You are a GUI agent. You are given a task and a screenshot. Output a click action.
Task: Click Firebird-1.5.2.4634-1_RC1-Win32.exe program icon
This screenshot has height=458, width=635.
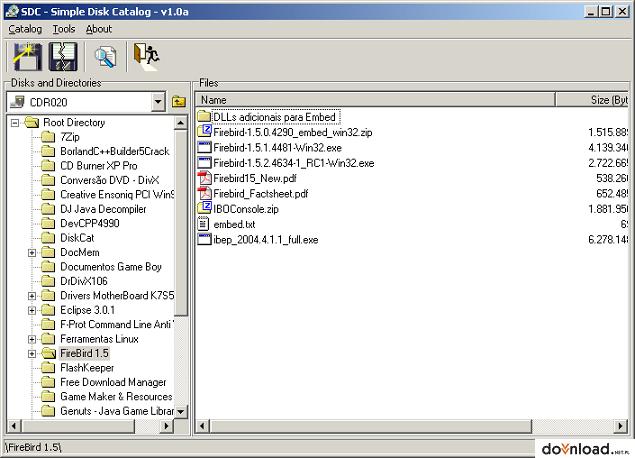204,163
